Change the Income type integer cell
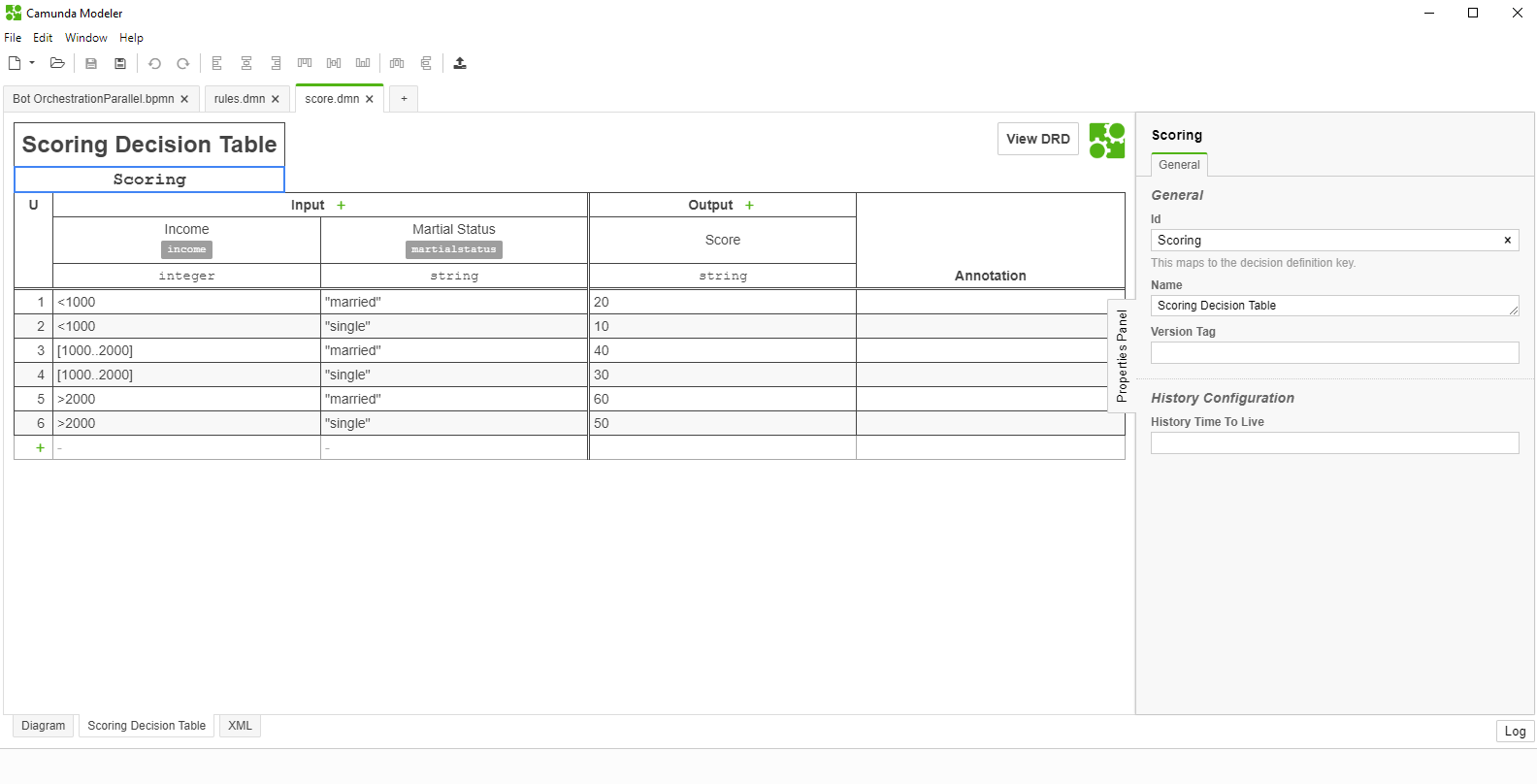1537x784 pixels. click(x=186, y=276)
